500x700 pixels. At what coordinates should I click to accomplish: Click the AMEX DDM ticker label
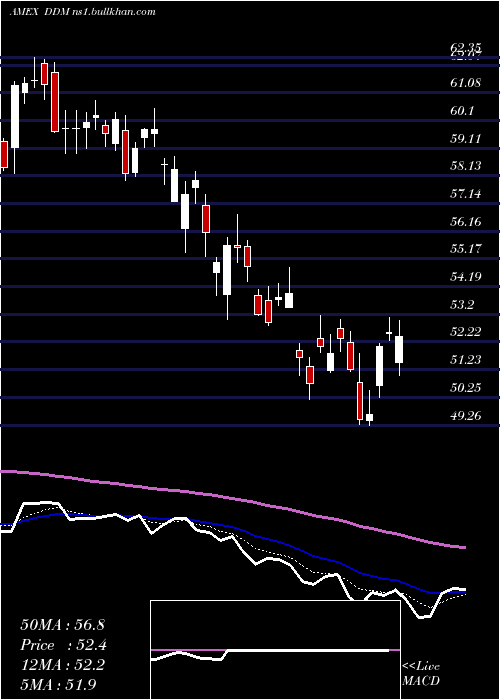tap(39, 12)
